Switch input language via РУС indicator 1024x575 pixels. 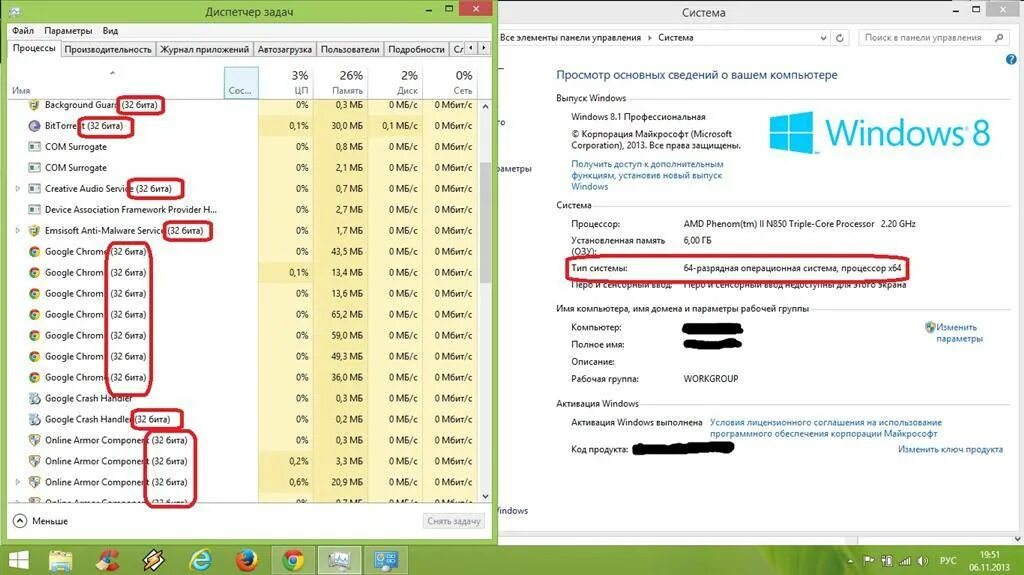[948, 561]
